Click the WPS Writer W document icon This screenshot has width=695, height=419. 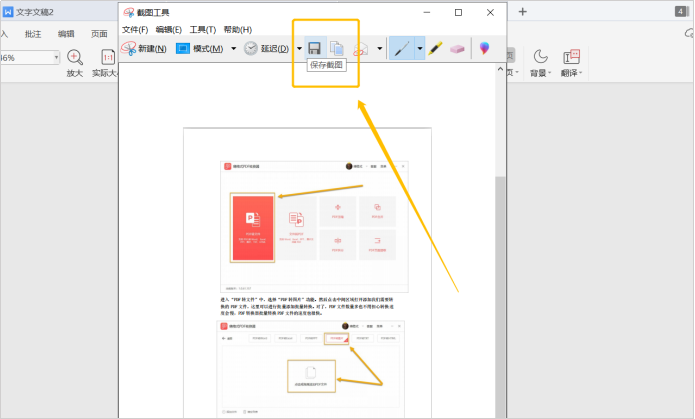pyautogui.click(x=8, y=12)
